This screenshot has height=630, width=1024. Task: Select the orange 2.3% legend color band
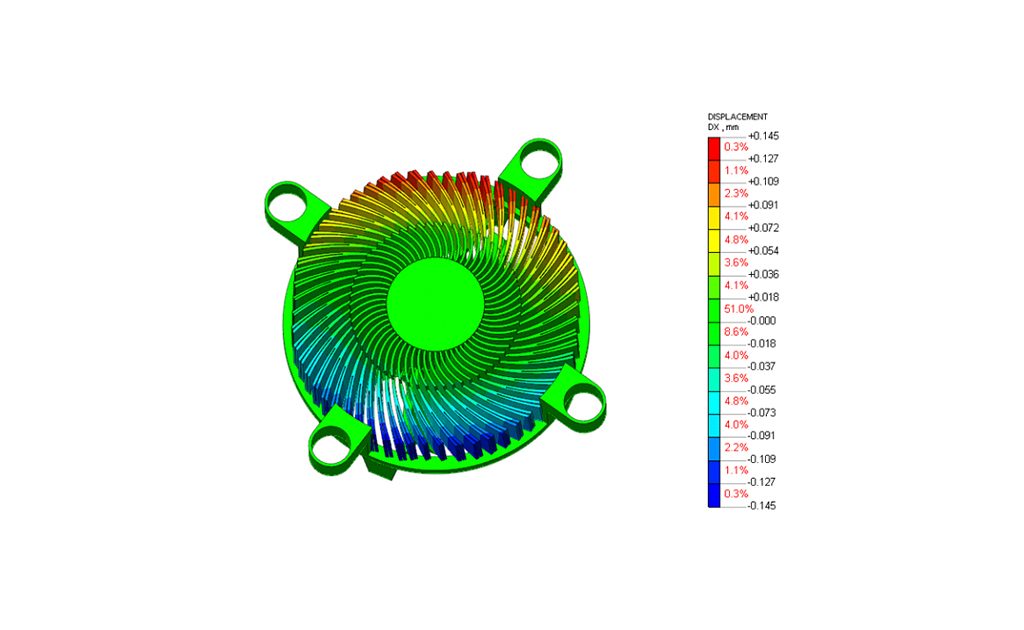pos(714,195)
